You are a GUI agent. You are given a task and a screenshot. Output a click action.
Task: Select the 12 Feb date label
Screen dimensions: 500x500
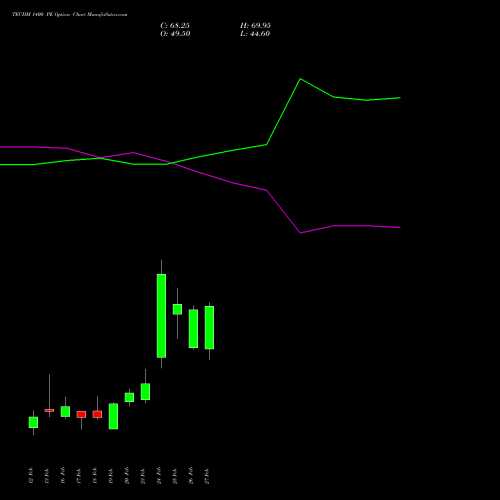coord(31,476)
